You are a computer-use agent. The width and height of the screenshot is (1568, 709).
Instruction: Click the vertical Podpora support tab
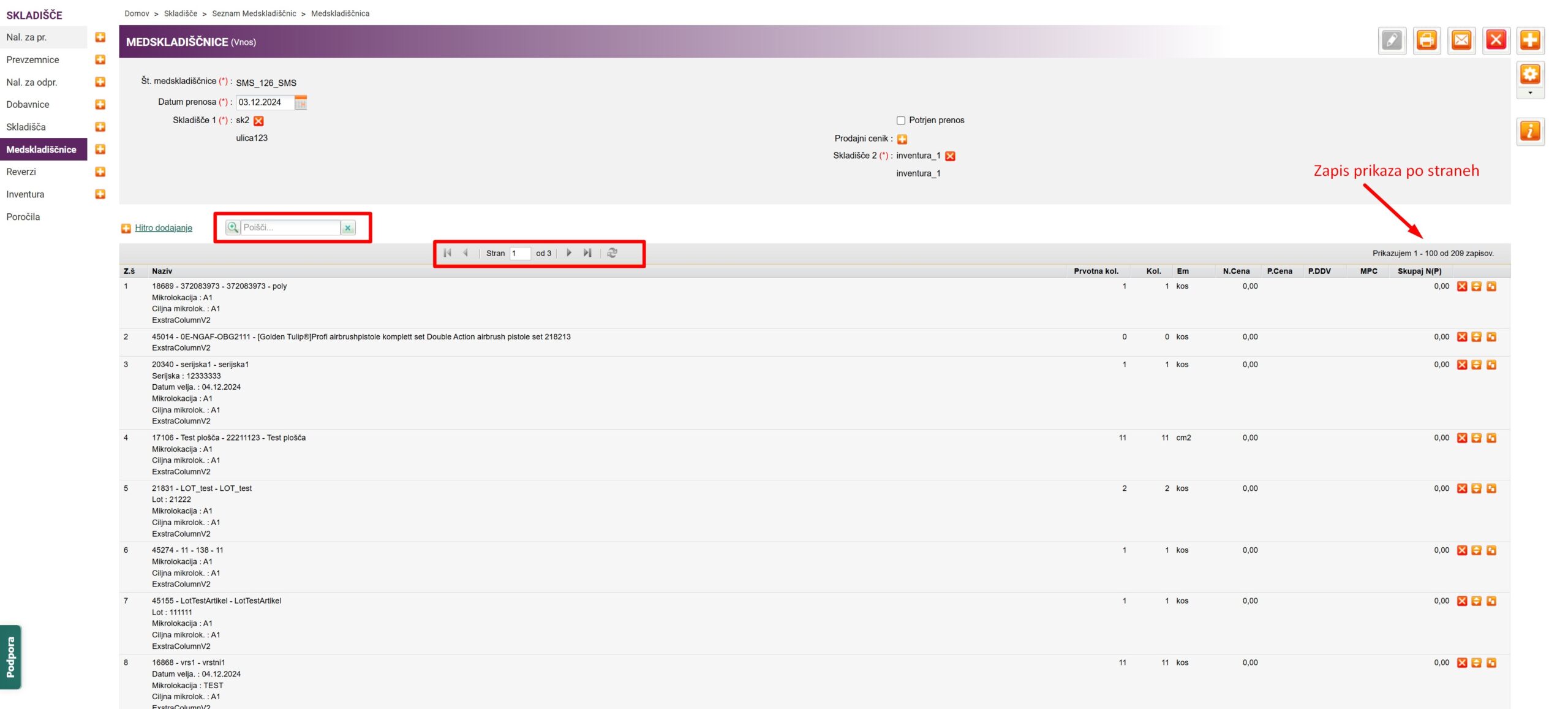click(10, 657)
